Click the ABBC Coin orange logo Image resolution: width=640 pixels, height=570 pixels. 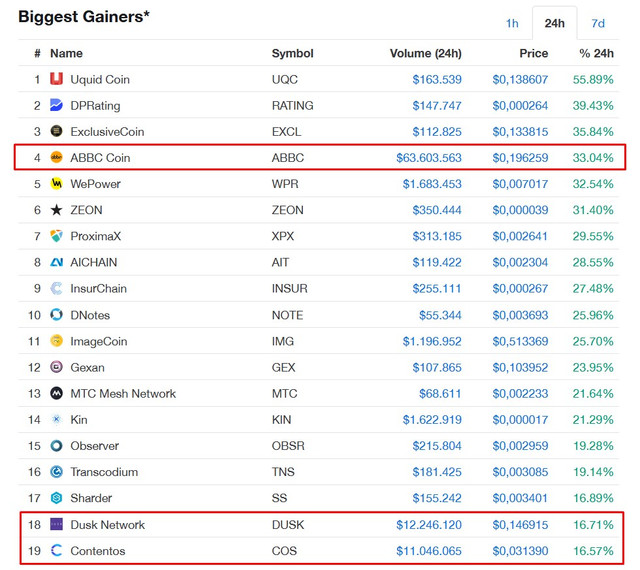point(56,157)
